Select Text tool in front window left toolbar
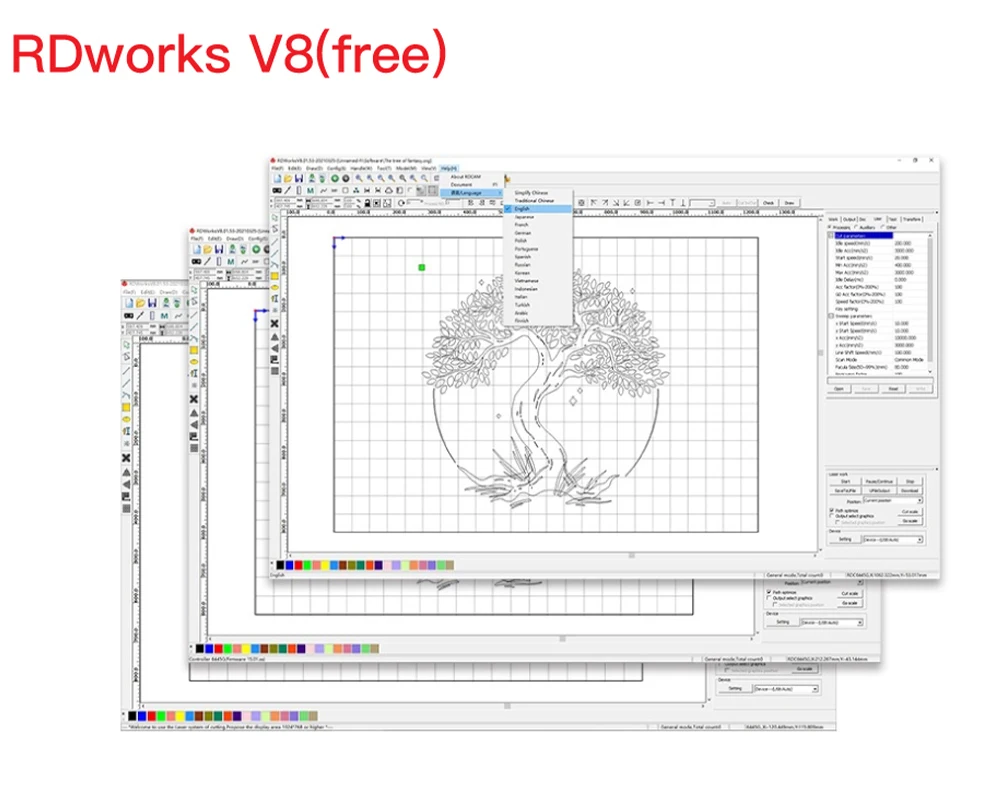1000x800 pixels. 275,299
